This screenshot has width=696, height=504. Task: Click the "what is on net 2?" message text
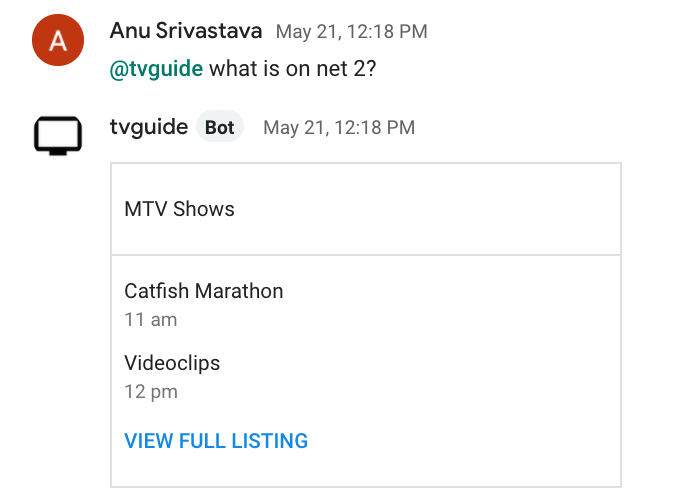pyautogui.click(x=292, y=69)
